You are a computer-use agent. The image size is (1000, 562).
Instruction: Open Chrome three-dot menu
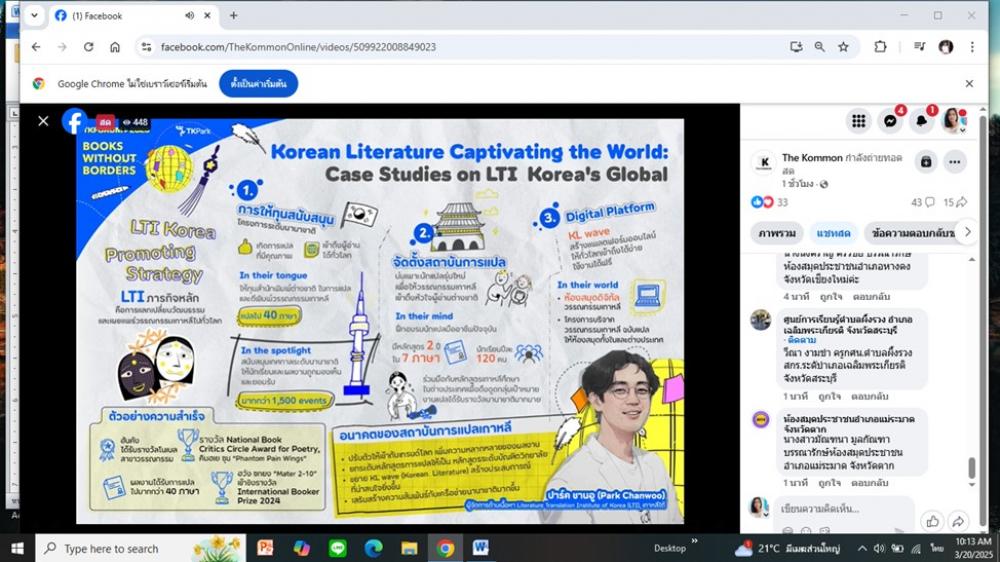[x=972, y=47]
